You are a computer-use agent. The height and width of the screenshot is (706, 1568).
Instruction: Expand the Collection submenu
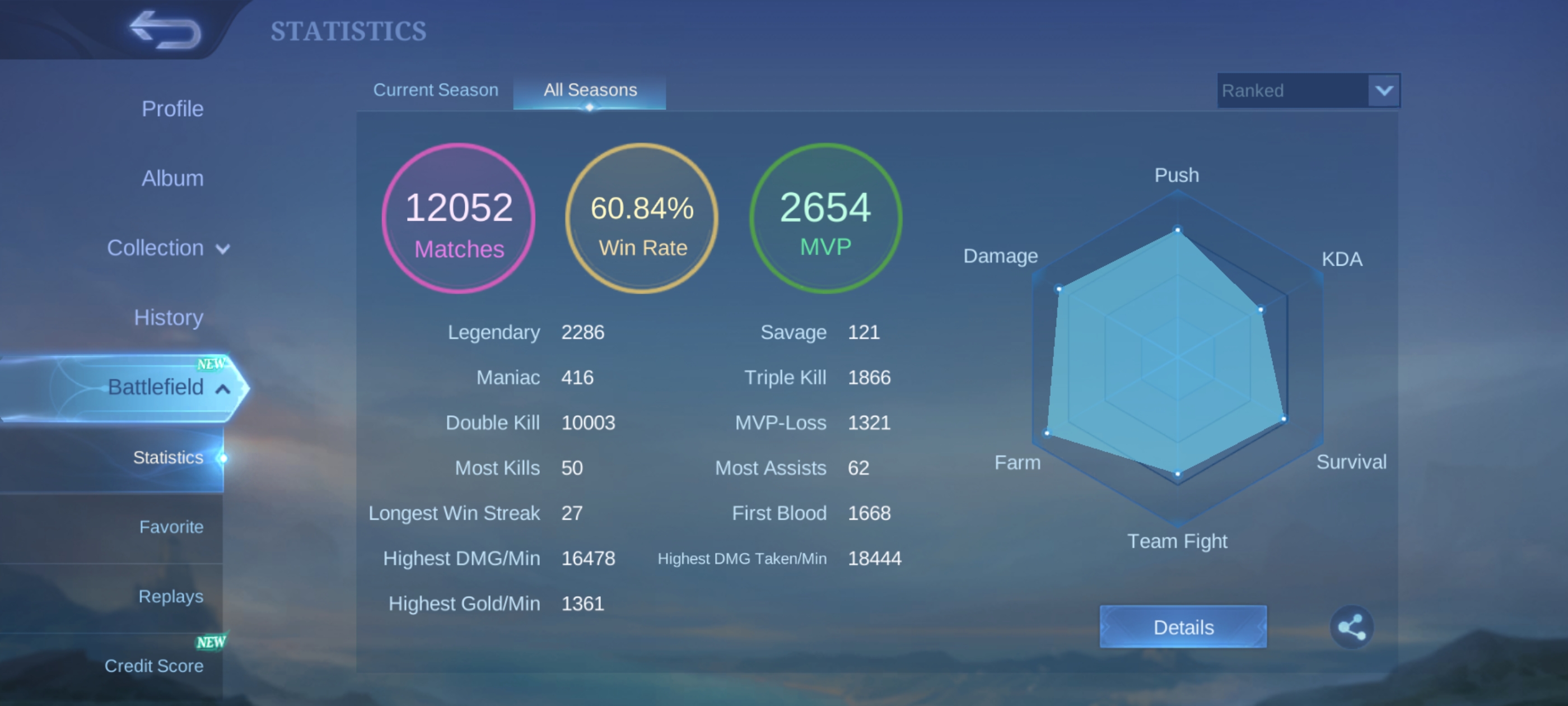pyautogui.click(x=223, y=249)
